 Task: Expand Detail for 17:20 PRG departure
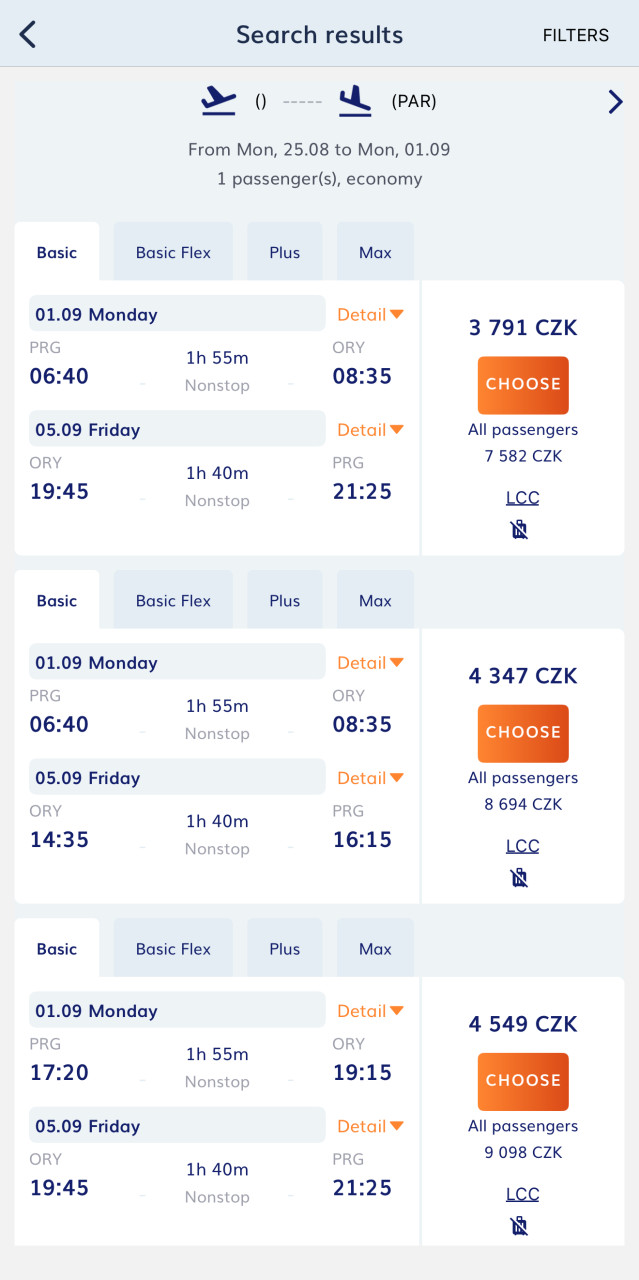click(370, 1011)
